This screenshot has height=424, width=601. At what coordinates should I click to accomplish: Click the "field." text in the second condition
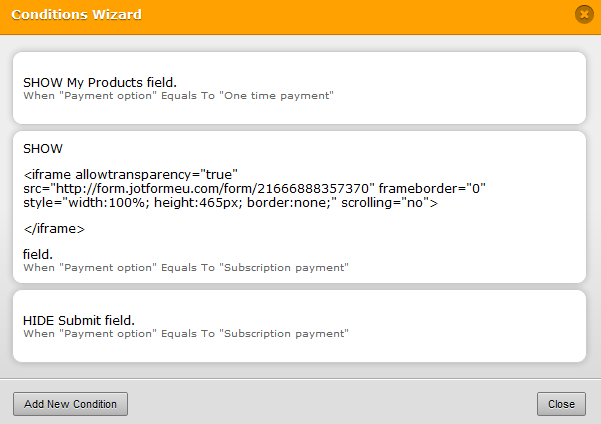(38, 255)
